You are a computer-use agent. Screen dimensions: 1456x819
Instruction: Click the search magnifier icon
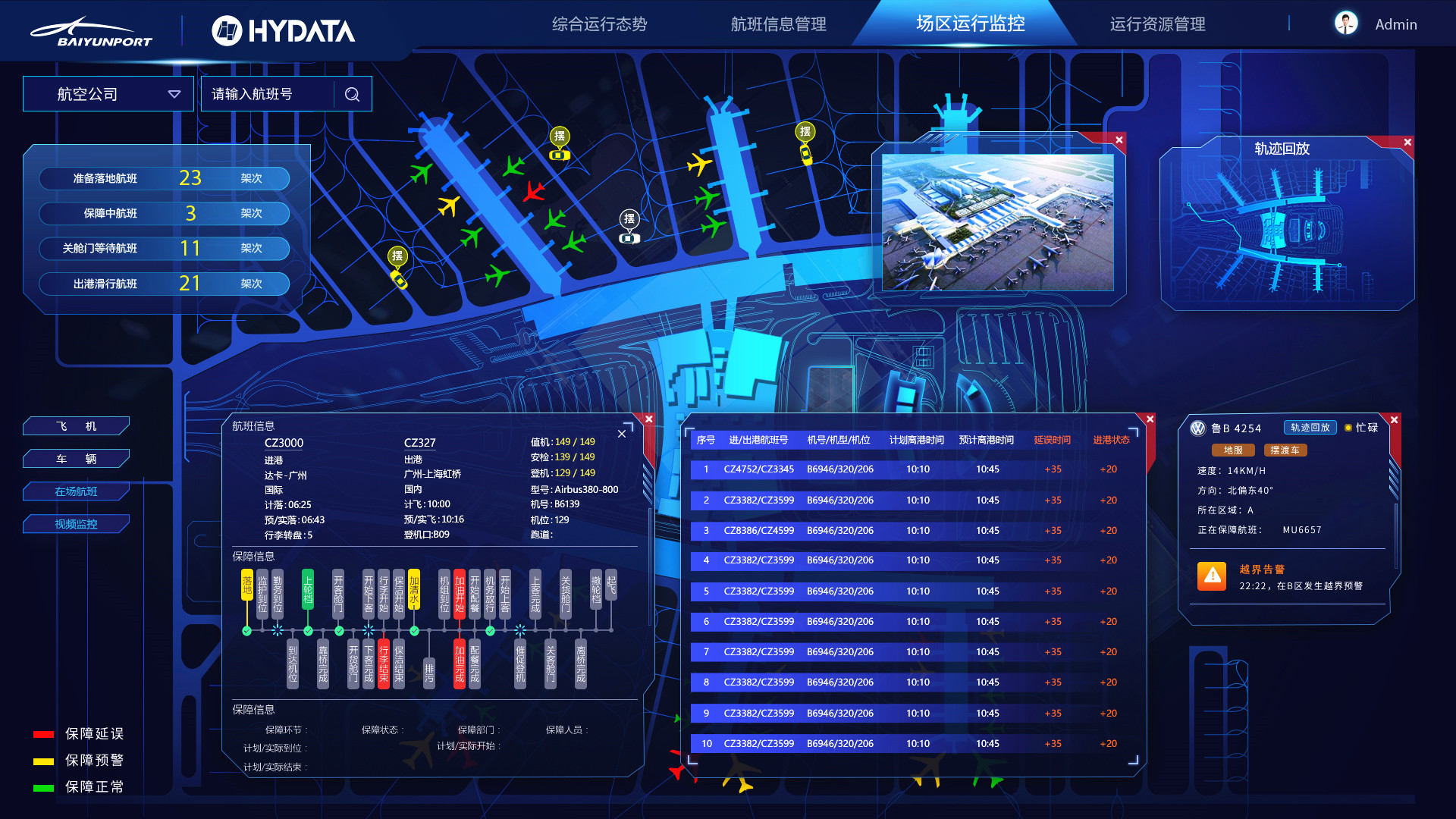coord(352,94)
